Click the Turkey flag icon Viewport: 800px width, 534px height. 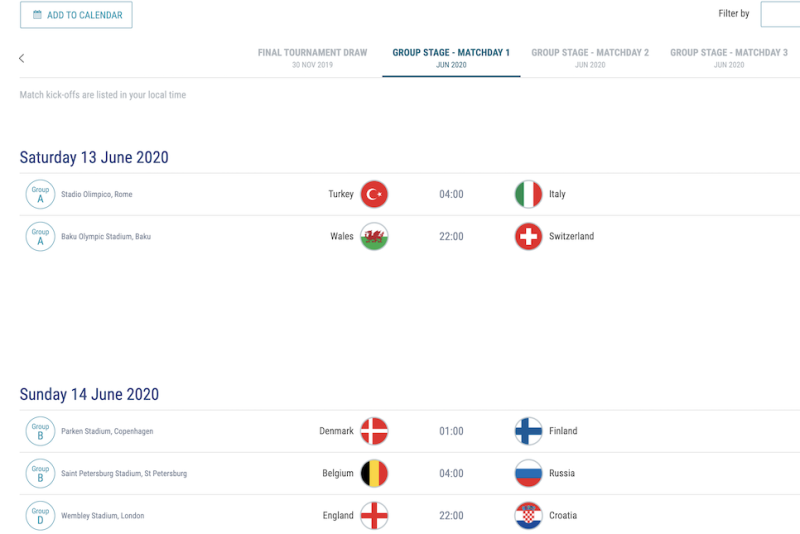(374, 194)
